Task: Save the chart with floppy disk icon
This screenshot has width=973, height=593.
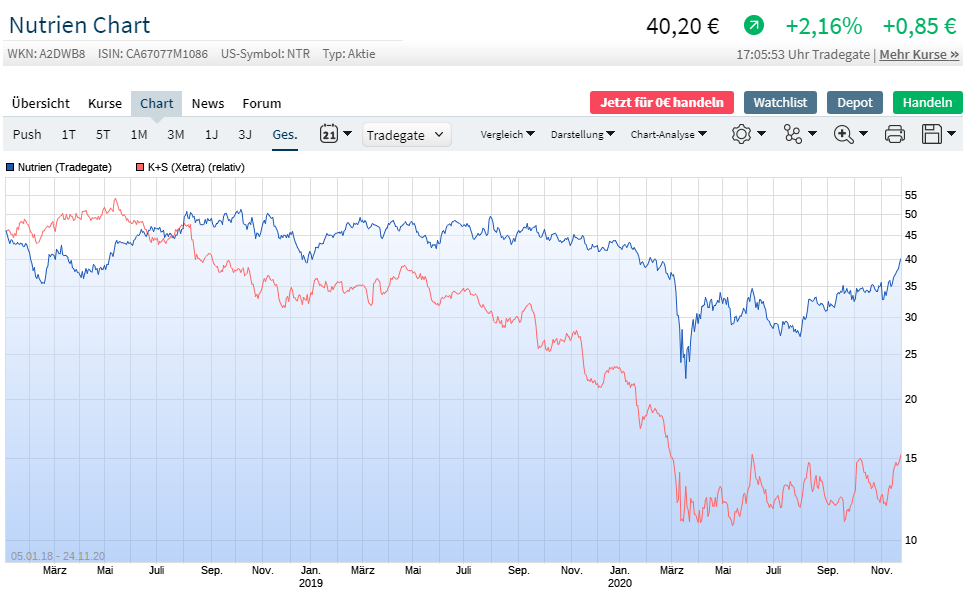Action: click(x=931, y=134)
